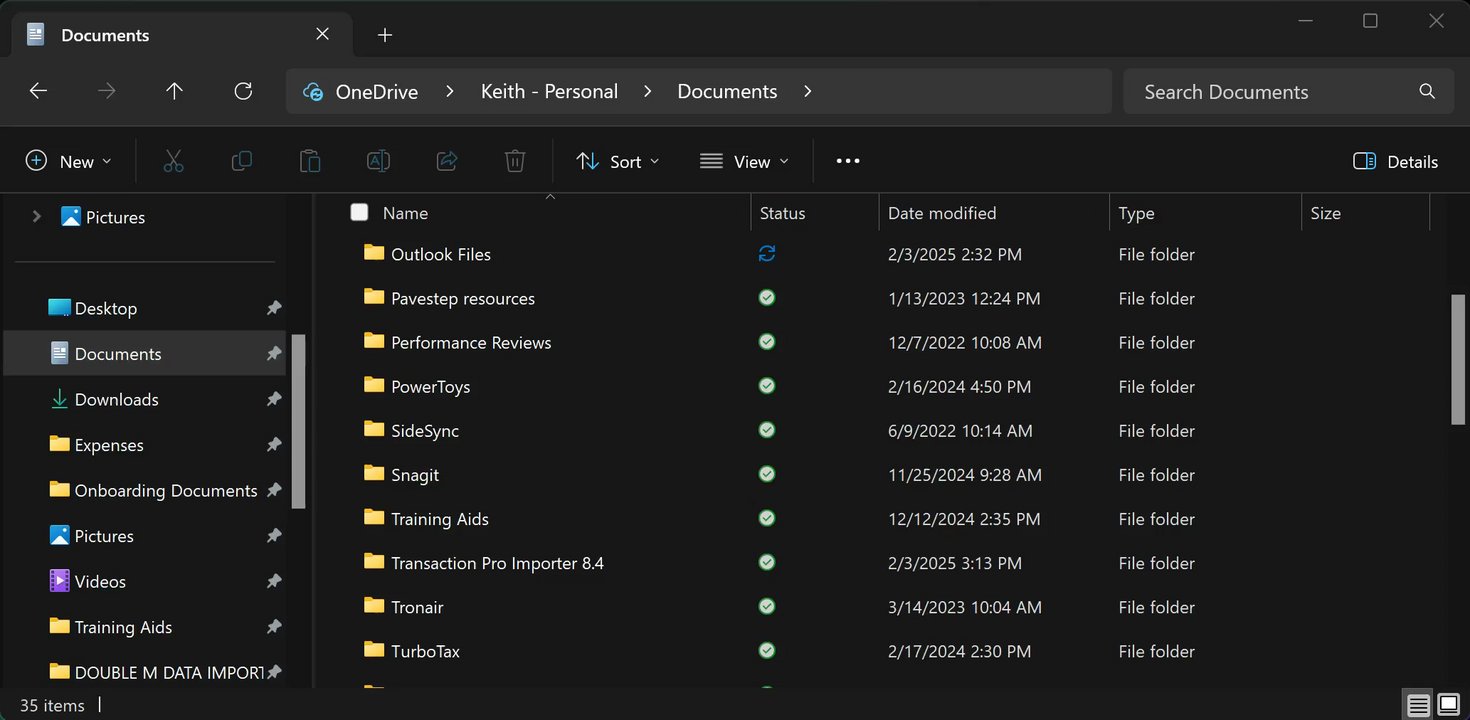Click the Paste clipboard icon
Viewport: 1470px width, 720px height.
tap(310, 161)
